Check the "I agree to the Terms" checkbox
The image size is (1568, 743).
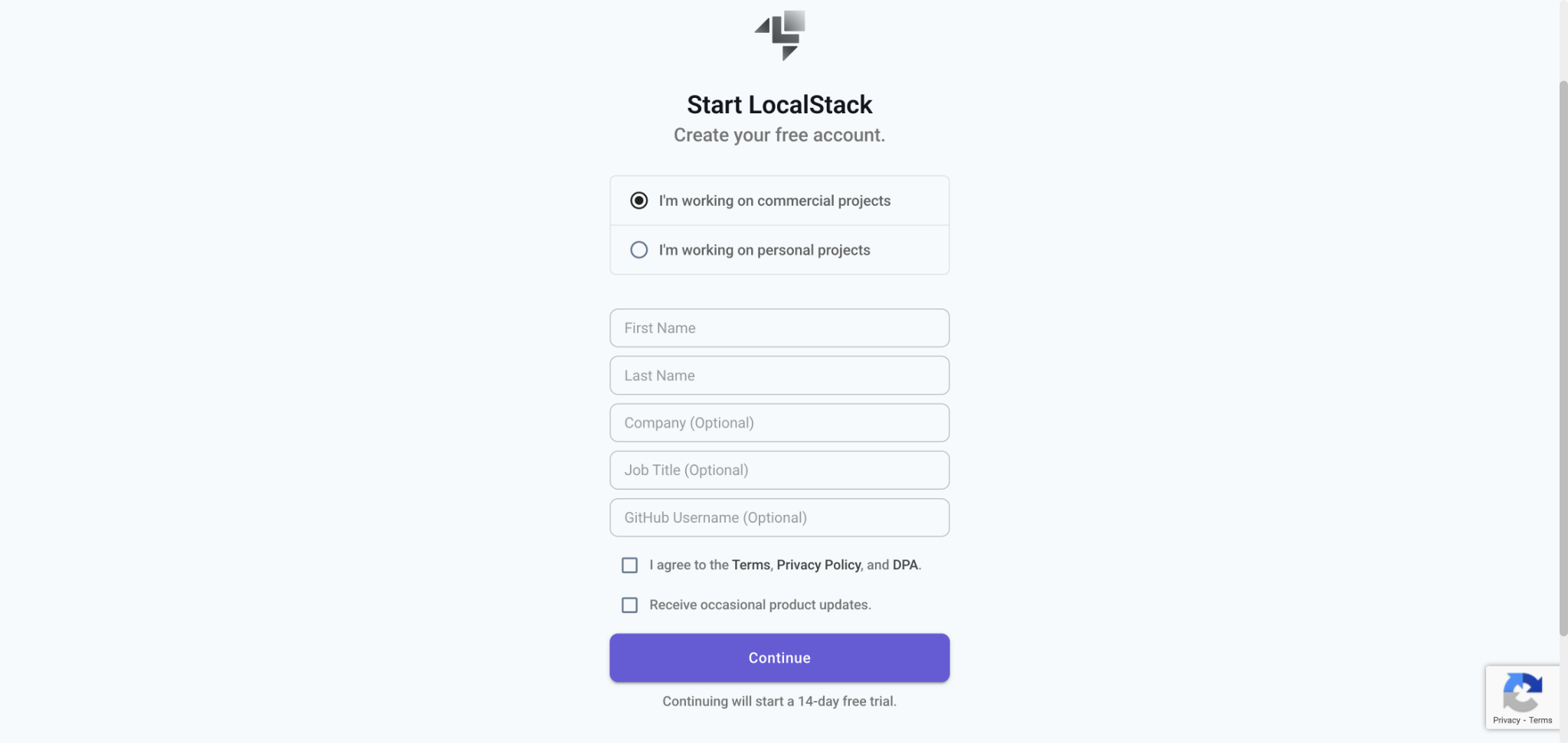(x=629, y=565)
